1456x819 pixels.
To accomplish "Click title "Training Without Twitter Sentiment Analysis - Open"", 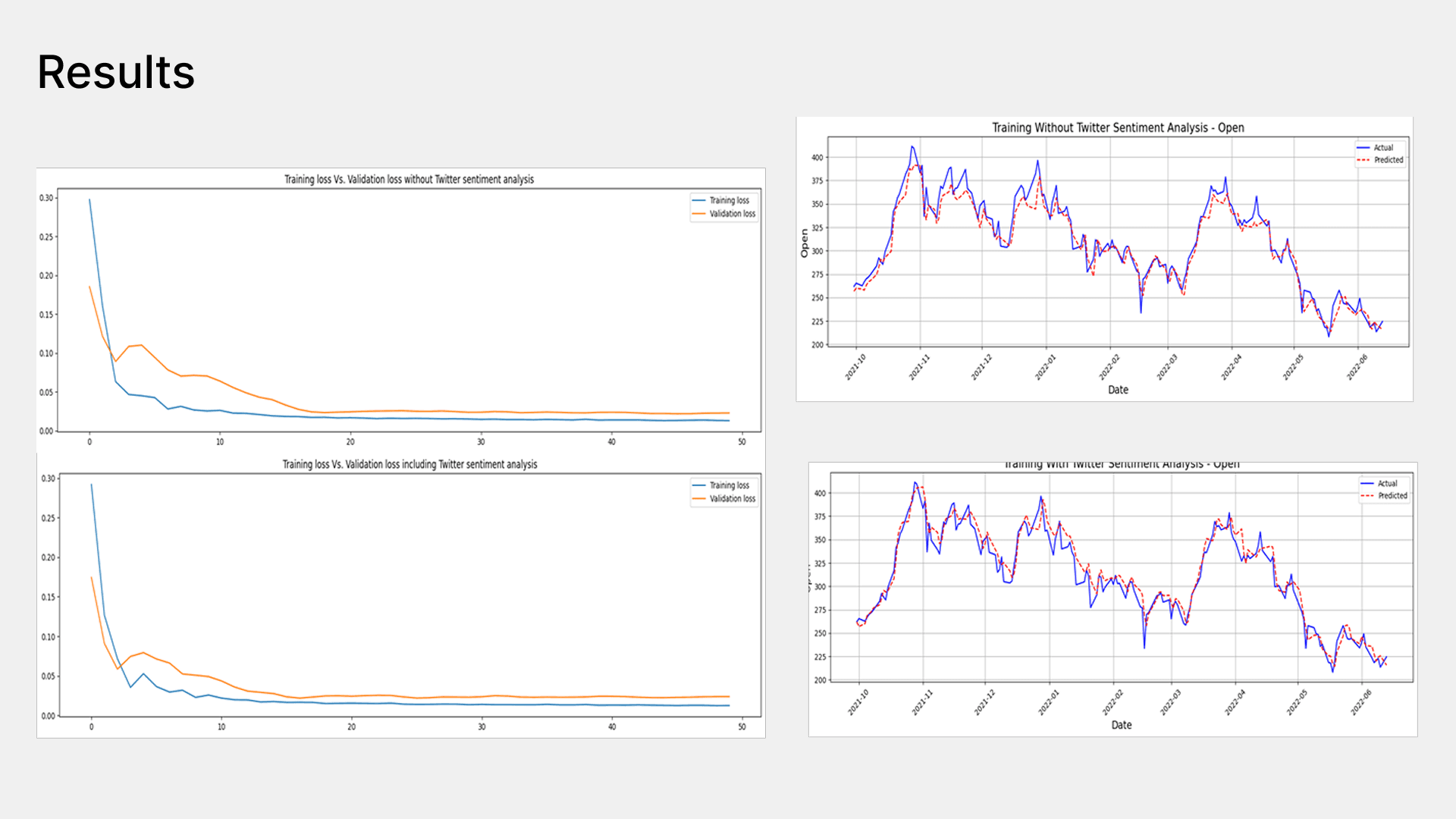I will pos(1118,127).
